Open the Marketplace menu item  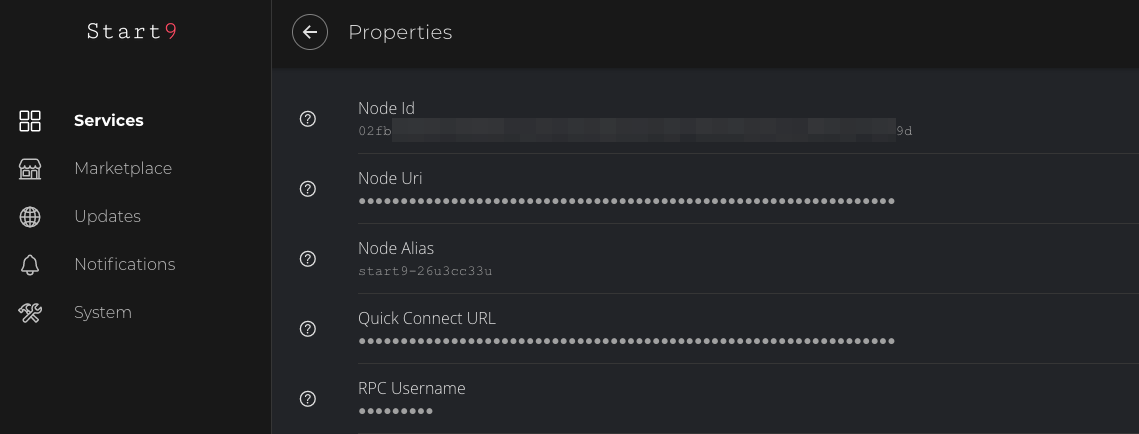(x=123, y=169)
